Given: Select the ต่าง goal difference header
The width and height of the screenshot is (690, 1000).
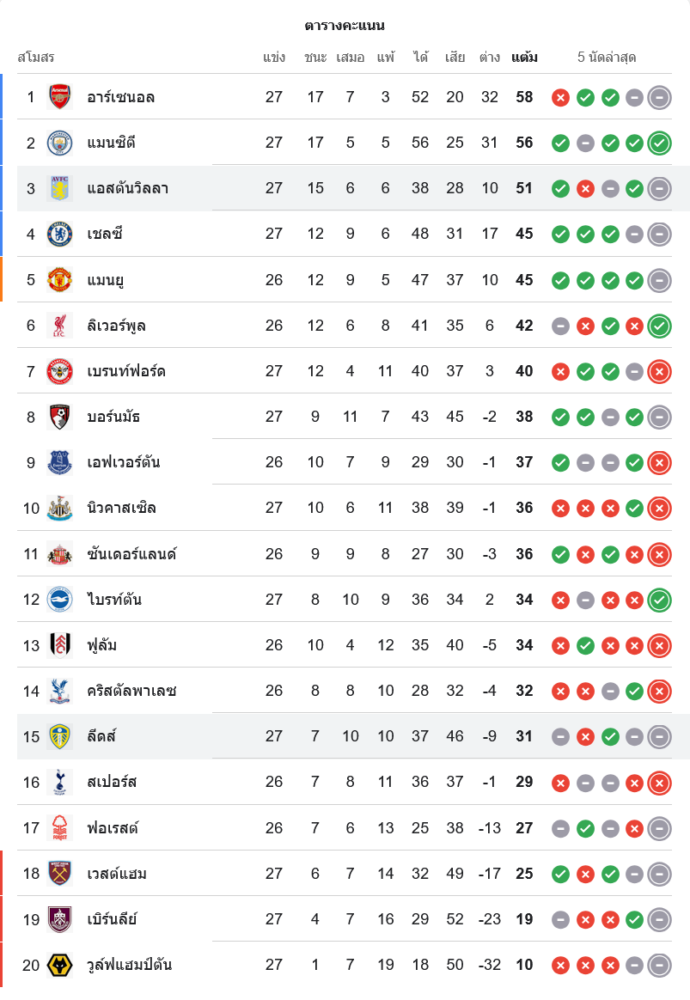Looking at the screenshot, I should [x=489, y=57].
